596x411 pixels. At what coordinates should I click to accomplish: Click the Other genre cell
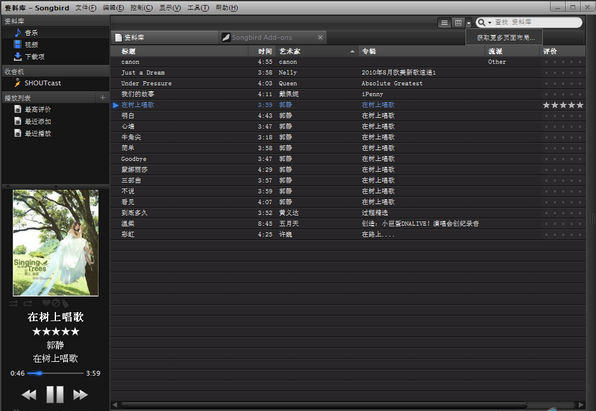(497, 62)
